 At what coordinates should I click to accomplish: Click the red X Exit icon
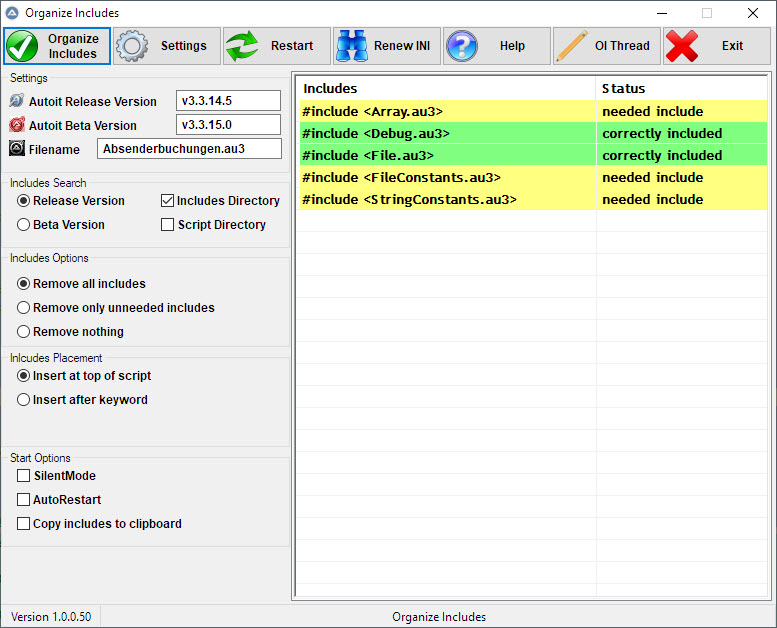point(682,46)
